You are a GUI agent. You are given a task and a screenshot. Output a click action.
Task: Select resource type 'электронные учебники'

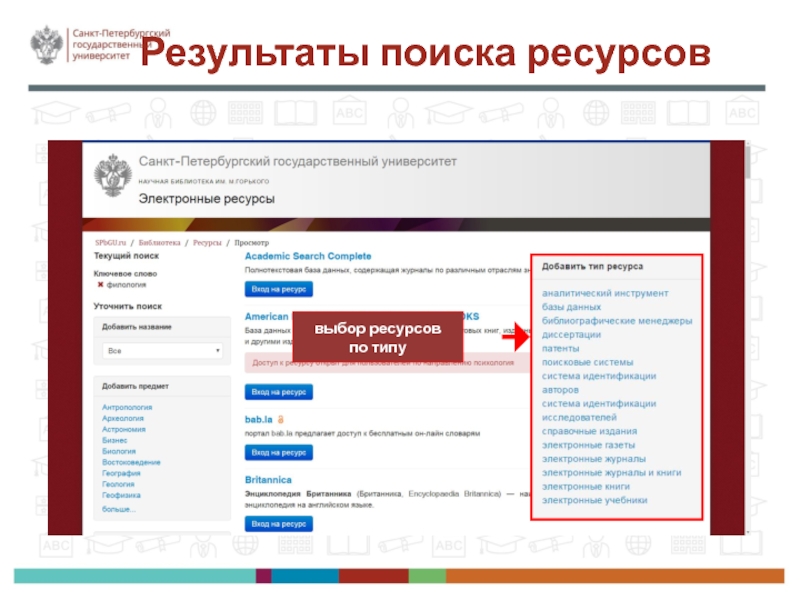(594, 500)
